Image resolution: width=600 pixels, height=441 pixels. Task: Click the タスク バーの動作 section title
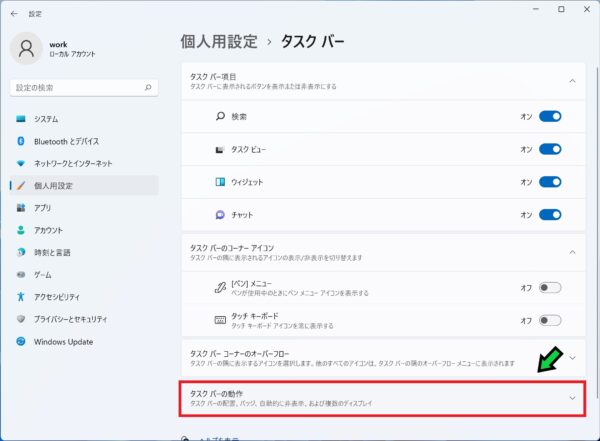[x=216, y=394]
